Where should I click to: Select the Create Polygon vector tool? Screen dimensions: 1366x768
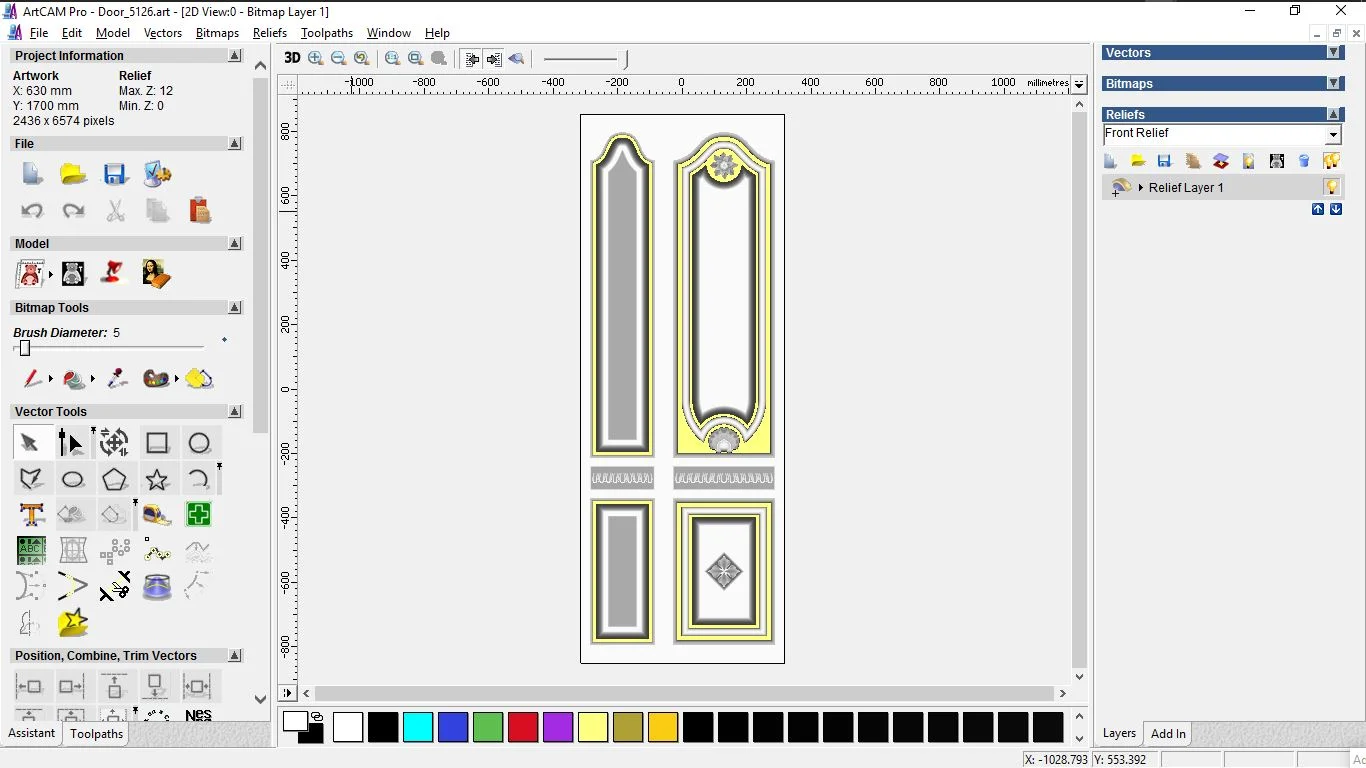pos(115,479)
